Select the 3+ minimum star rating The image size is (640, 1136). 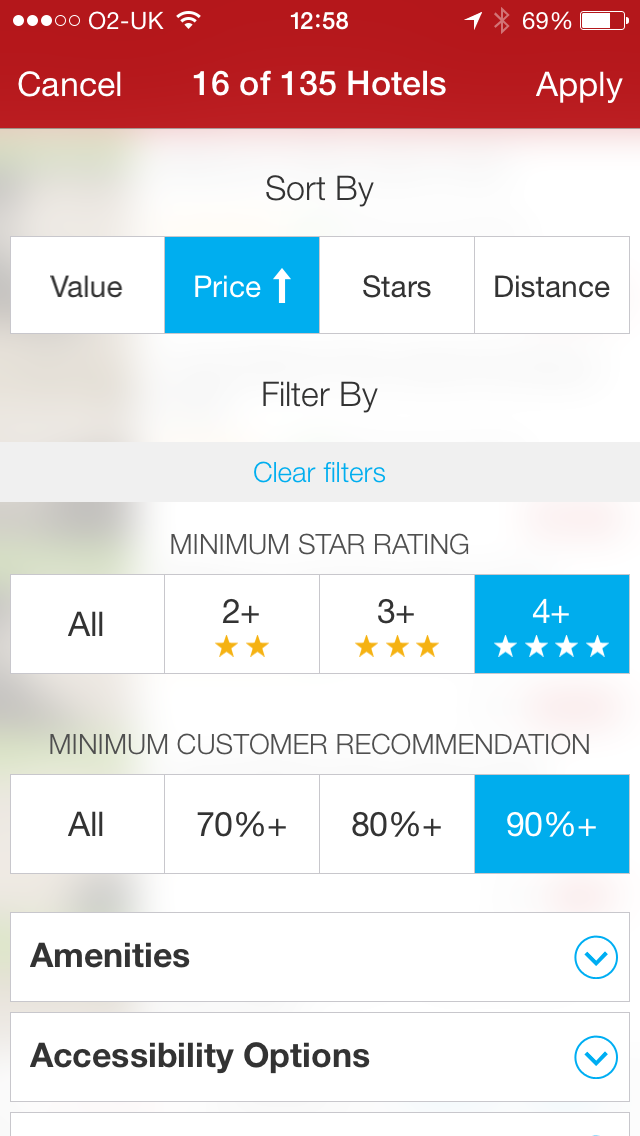click(x=396, y=623)
